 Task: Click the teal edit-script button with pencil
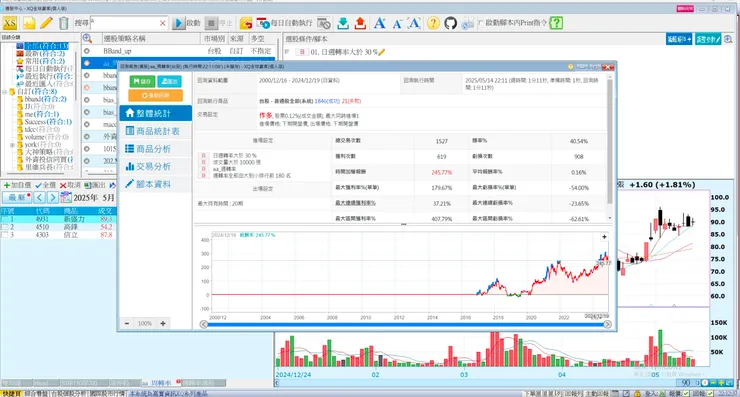[708, 39]
